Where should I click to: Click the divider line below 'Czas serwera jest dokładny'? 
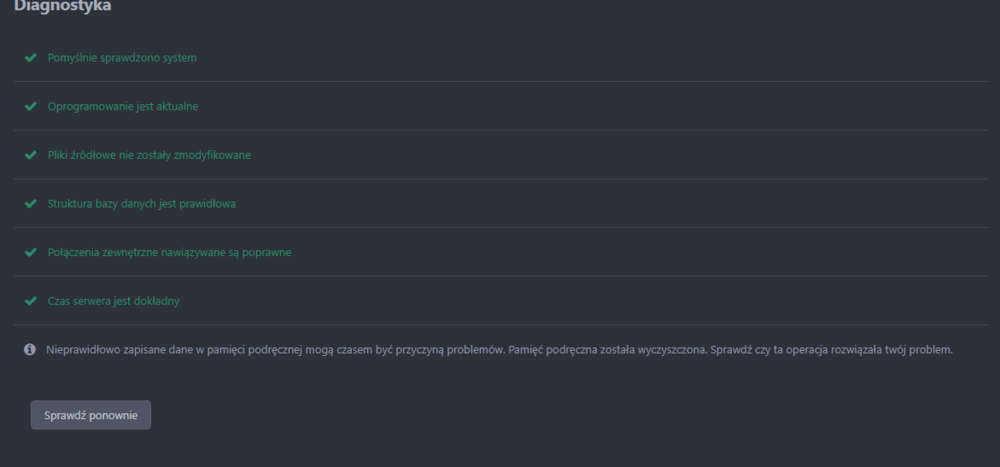coord(500,325)
